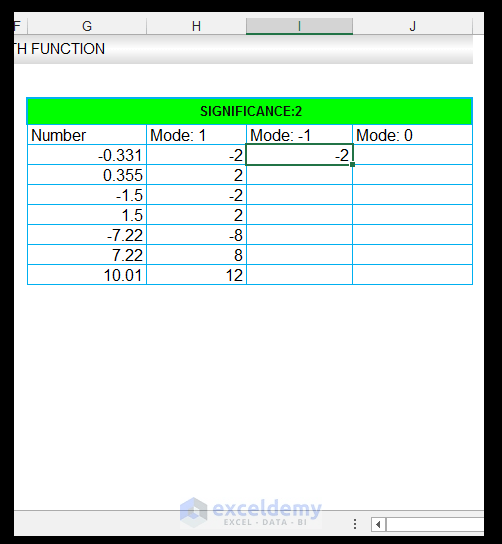
Task: Select empty Mode 0 cell in -0.331 row
Action: point(412,155)
